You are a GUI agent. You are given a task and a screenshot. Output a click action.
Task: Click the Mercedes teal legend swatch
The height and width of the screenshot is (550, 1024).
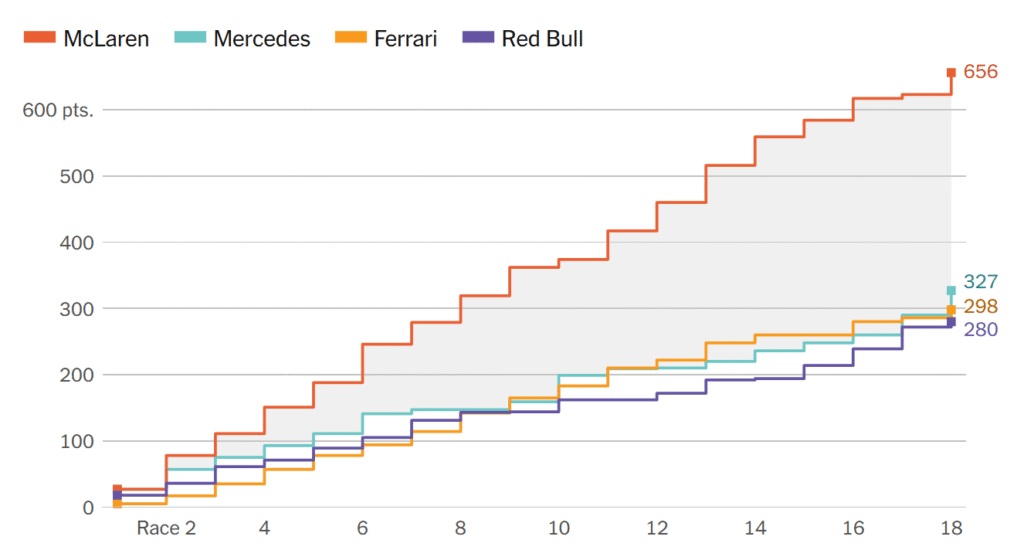(190, 39)
